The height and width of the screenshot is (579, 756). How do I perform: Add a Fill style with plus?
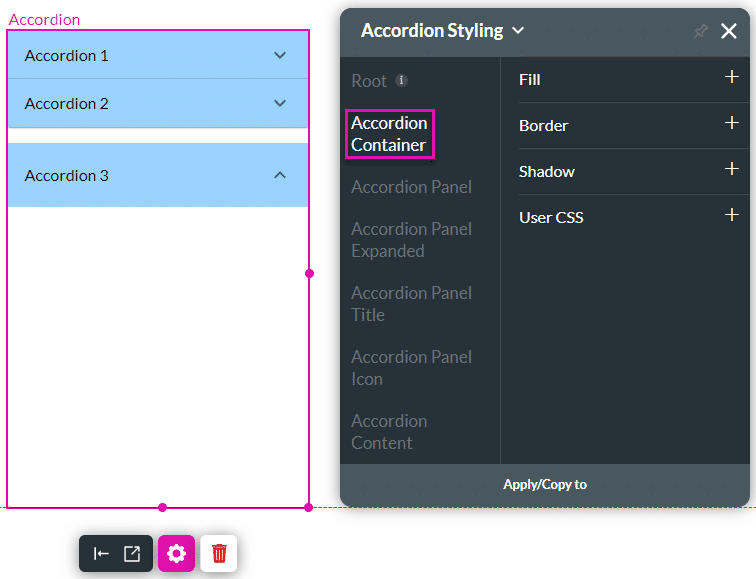click(x=731, y=77)
